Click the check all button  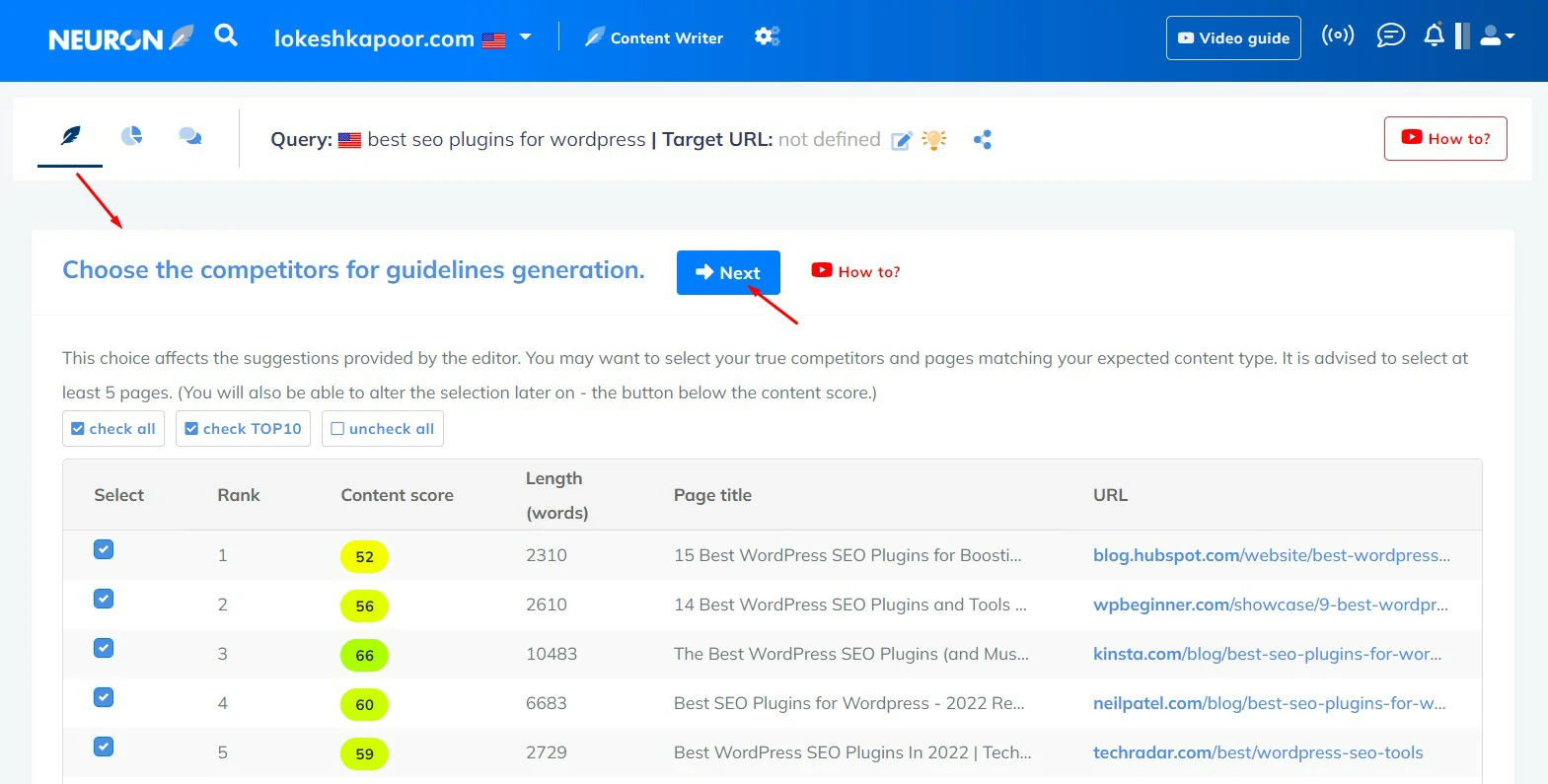113,428
